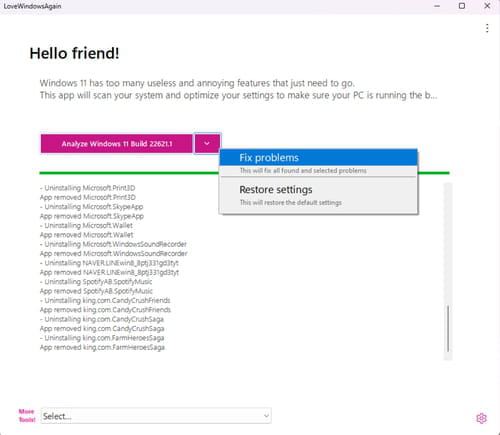500x435 pixels.
Task: Select log line 'App removed Microsoft.Wallet'
Action: coord(86,235)
